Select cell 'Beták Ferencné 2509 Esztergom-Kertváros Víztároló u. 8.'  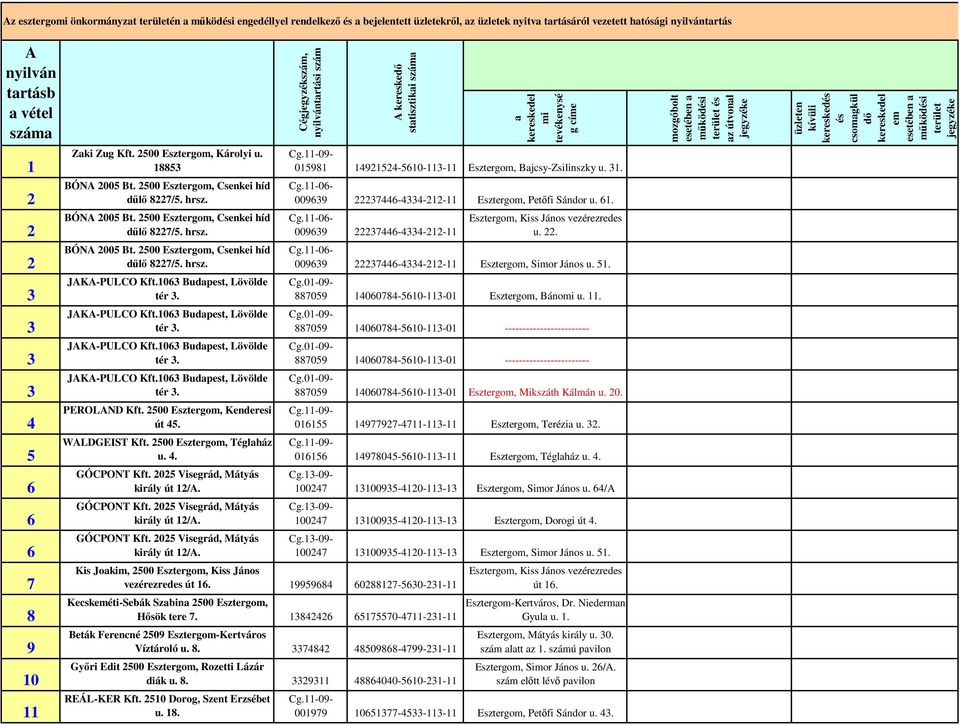point(167,642)
